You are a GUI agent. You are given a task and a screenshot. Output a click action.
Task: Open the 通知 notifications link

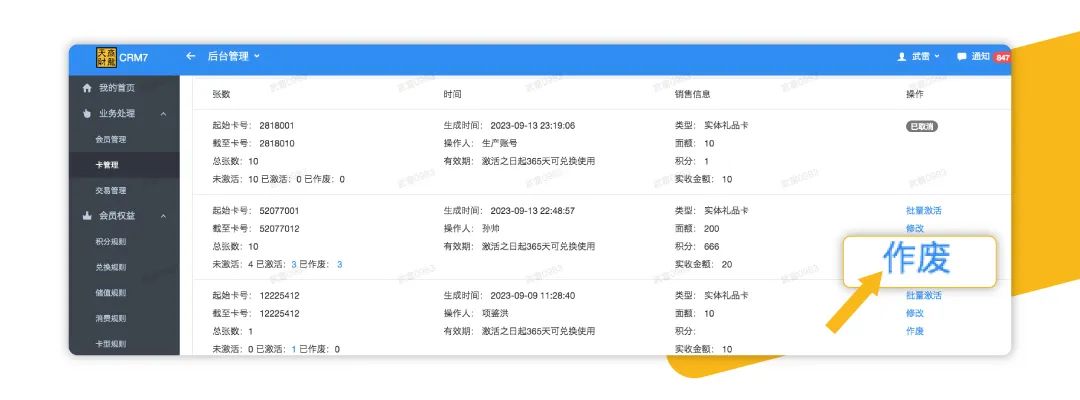point(981,57)
